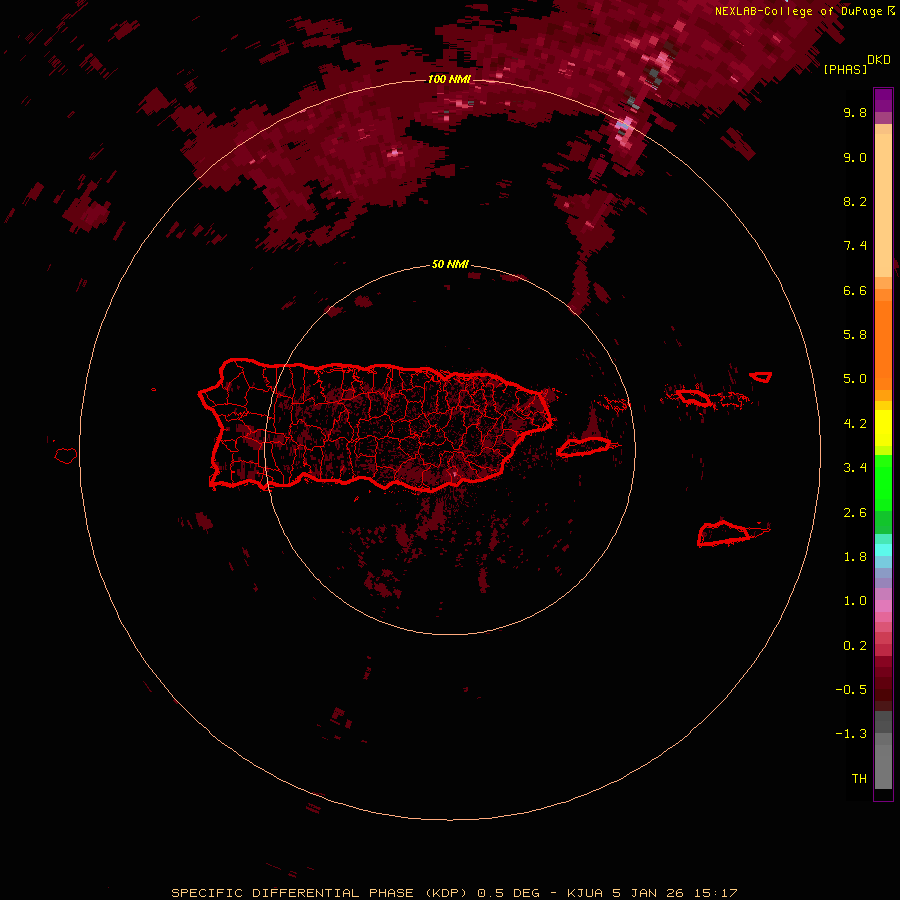
Task: Click the DKD product code label
Action: [x=879, y=59]
